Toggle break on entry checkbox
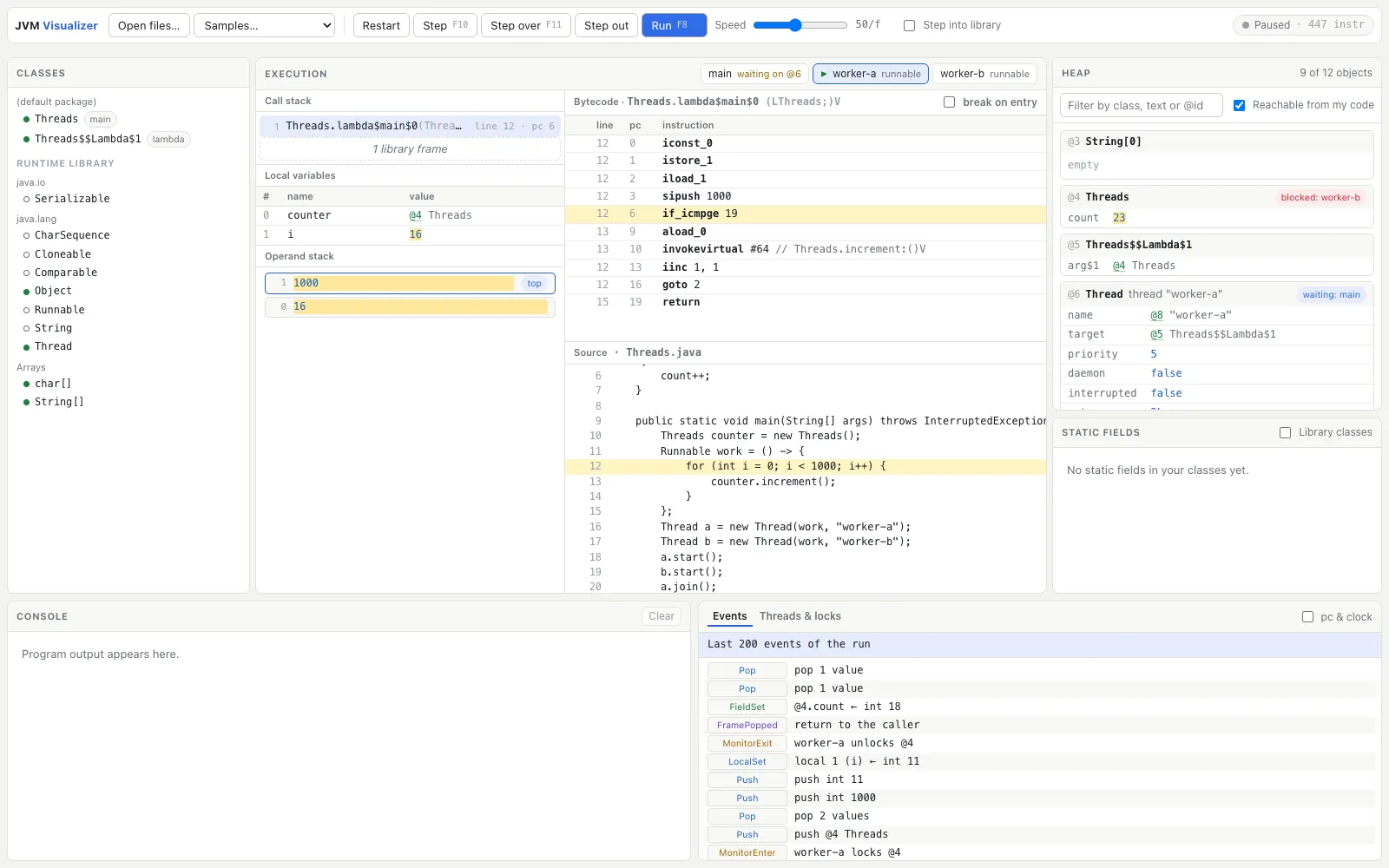The width and height of the screenshot is (1389, 868). point(949,102)
